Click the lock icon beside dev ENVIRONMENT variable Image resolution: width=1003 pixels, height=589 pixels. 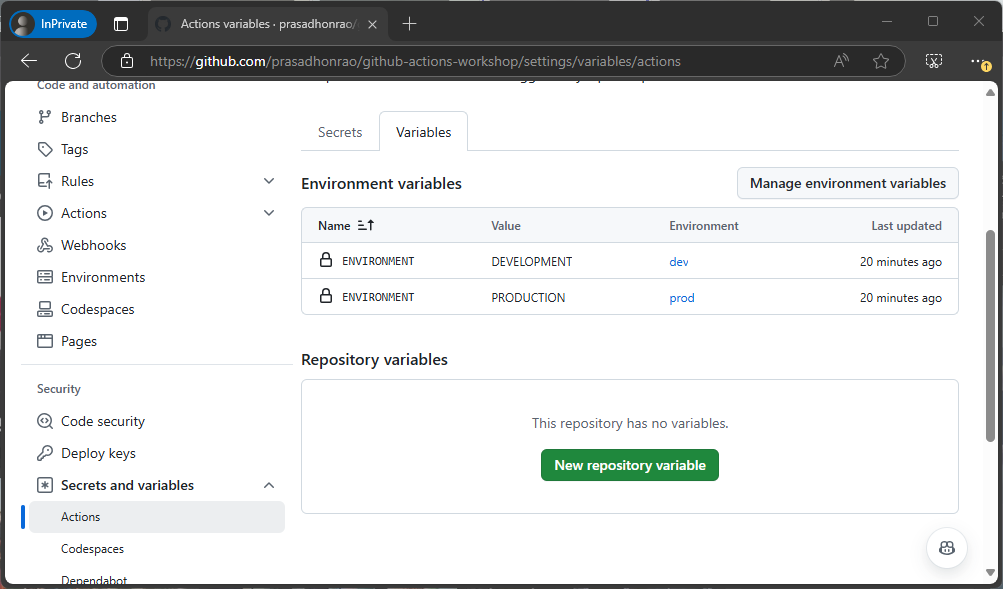(325, 261)
